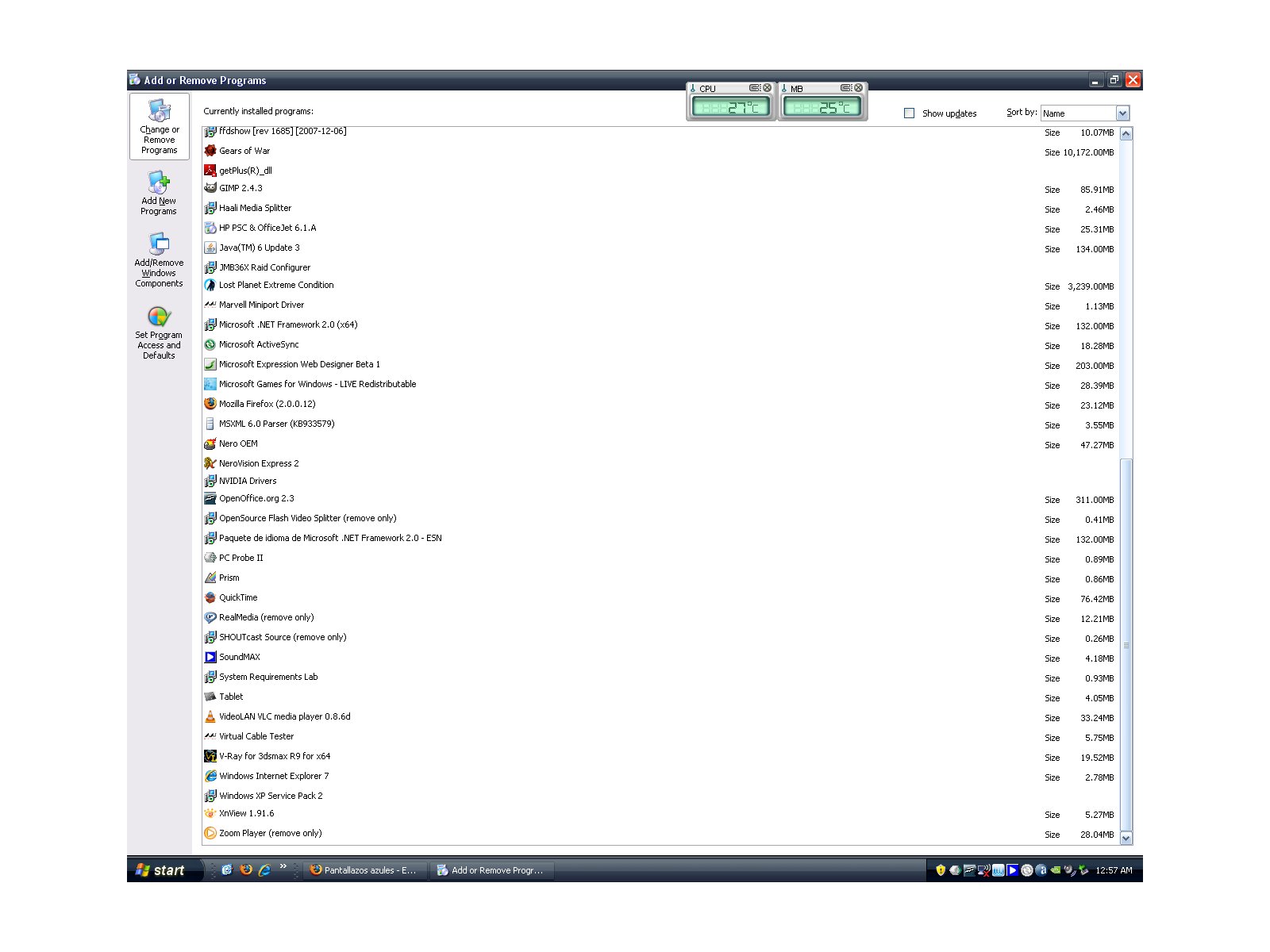
Task: Click the SoundMAX program icon
Action: 210,657
